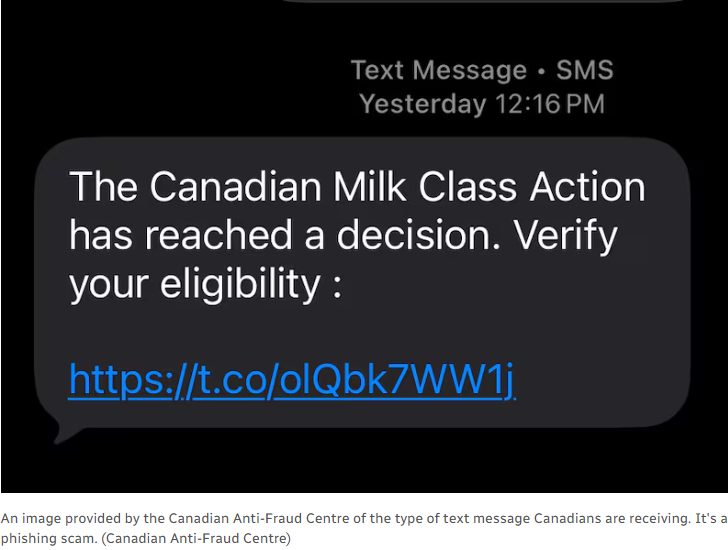Click the "Text Message" label above the bubble

(438, 71)
